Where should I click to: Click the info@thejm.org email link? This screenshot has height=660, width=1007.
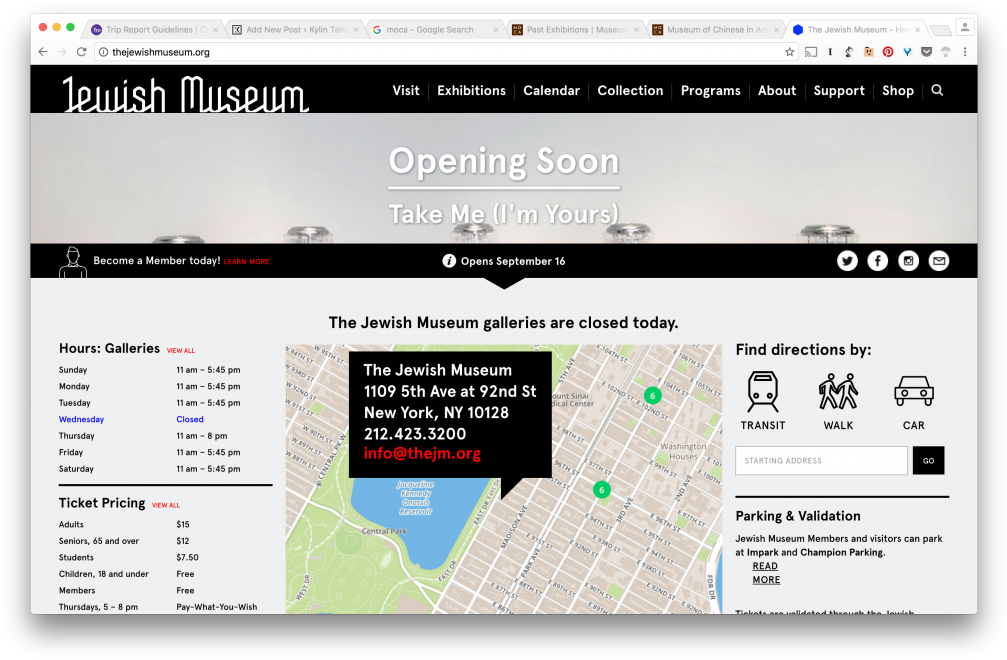(422, 453)
